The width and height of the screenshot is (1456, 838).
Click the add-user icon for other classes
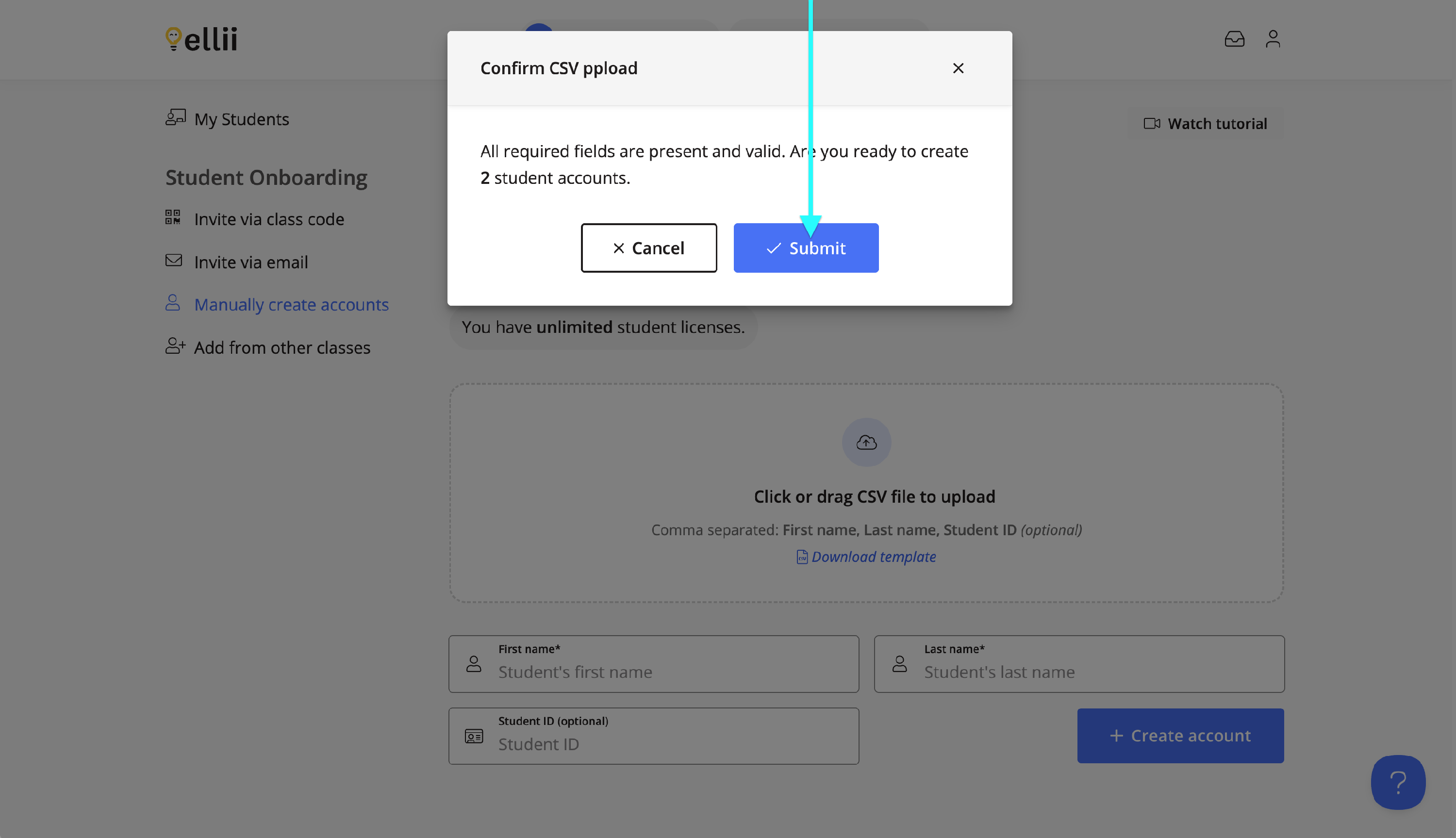[175, 346]
